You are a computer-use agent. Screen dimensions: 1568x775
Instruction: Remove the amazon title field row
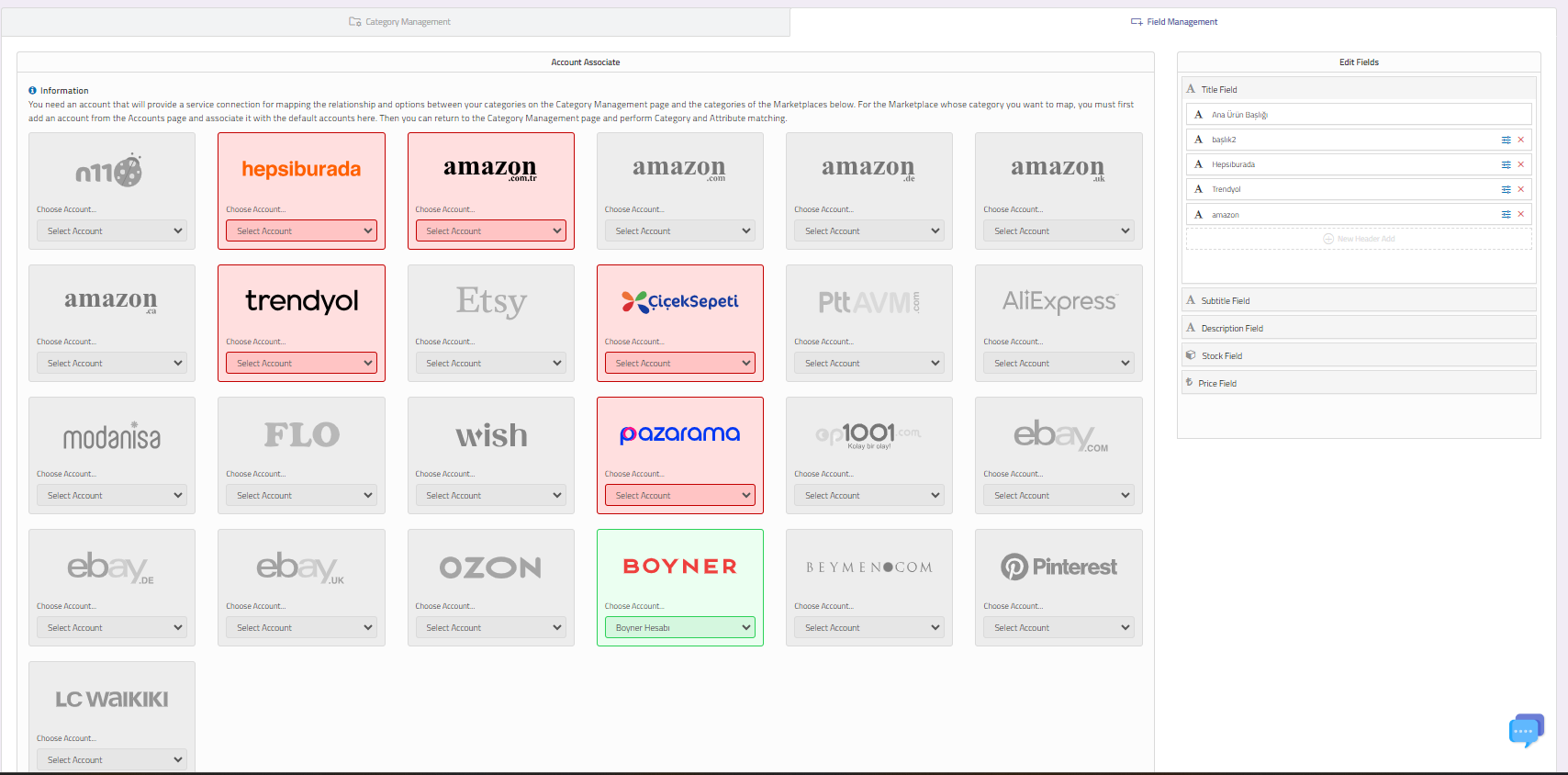1520,214
